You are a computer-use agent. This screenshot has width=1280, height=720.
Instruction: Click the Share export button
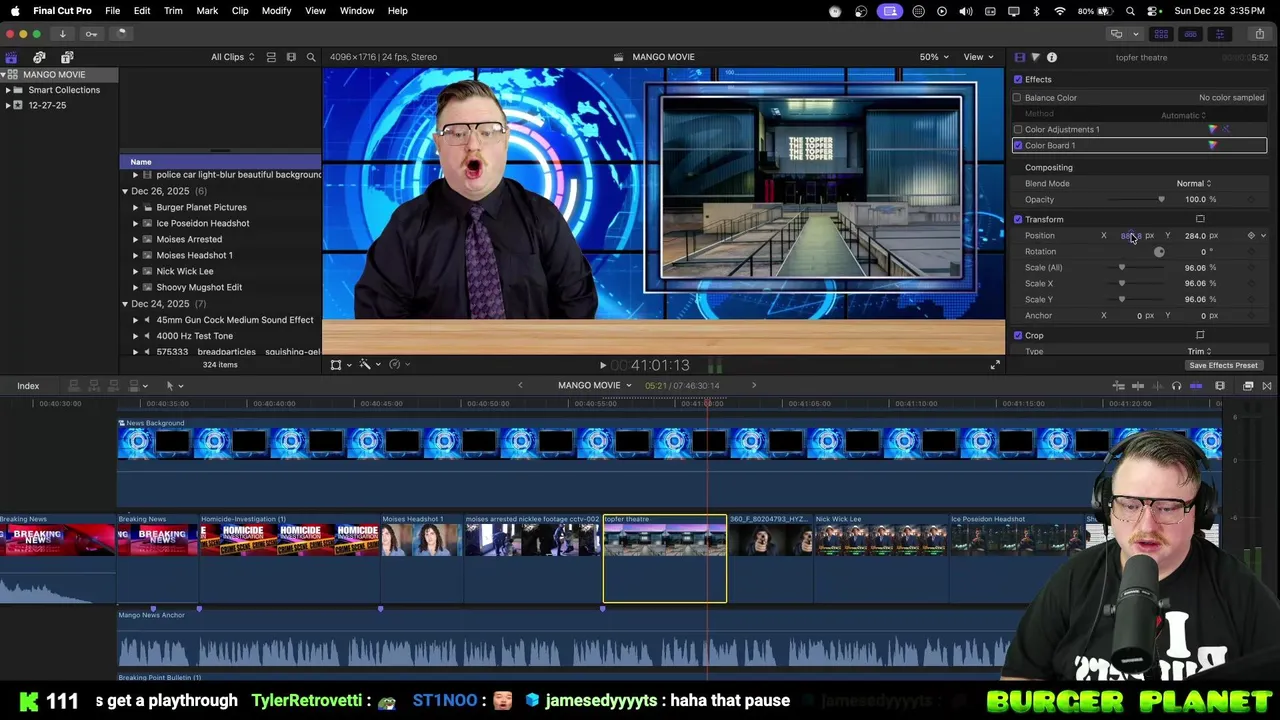pyautogui.click(x=1259, y=34)
